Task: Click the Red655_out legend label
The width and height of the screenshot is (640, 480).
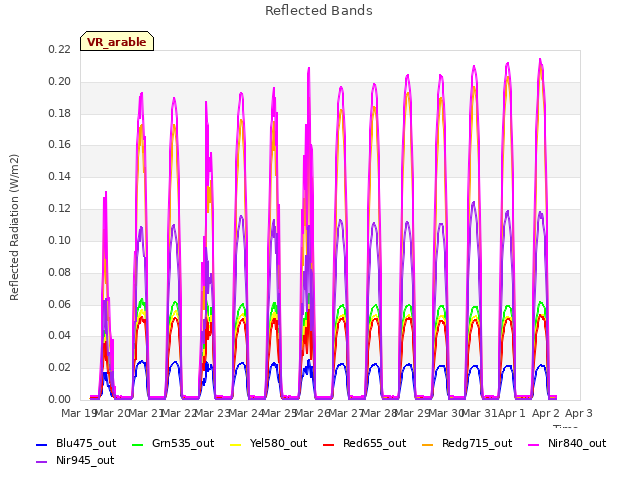Action: point(374,443)
